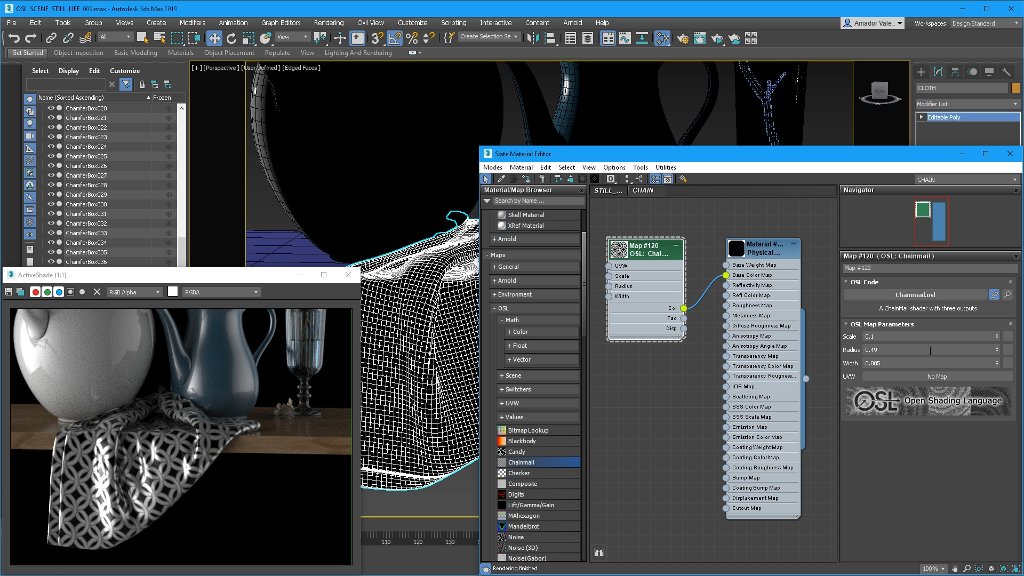The image size is (1024, 576).
Task: Expand the Environment maps group
Action: (535, 295)
